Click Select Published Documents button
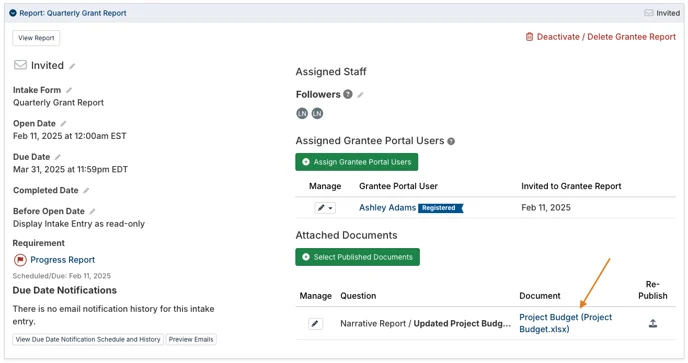The height and width of the screenshot is (363, 688). pos(358,257)
